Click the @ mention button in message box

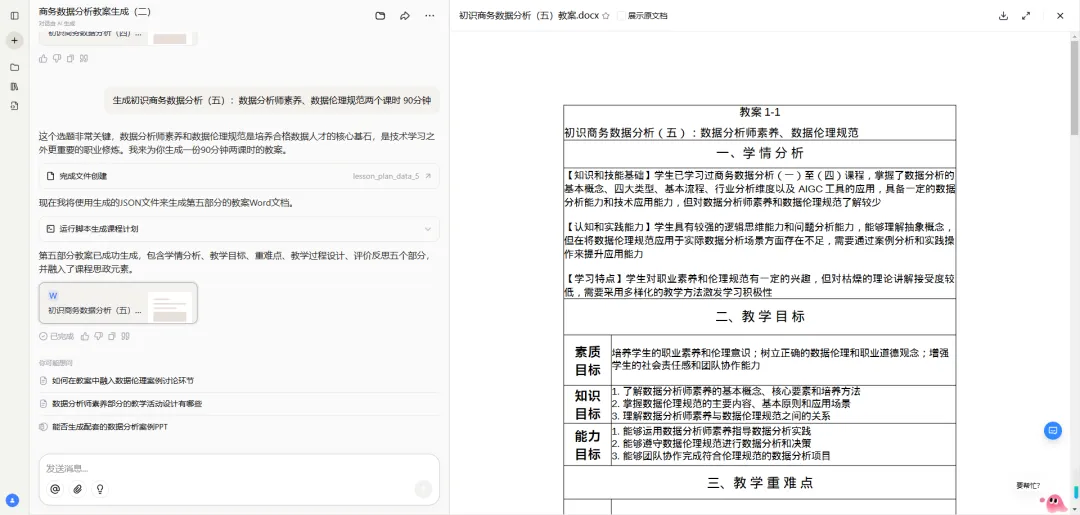[55, 490]
